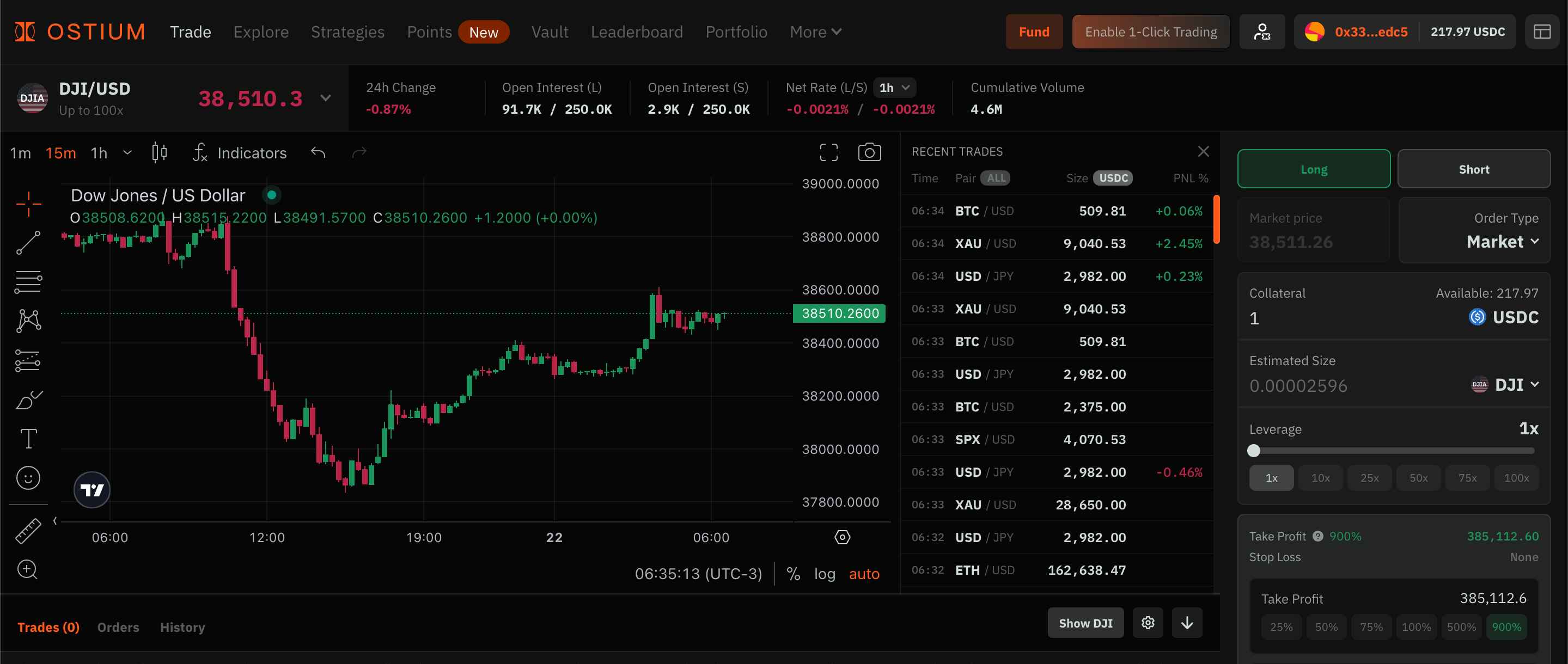1568x664 pixels.
Task: Click the Fund button
Action: 1034,32
